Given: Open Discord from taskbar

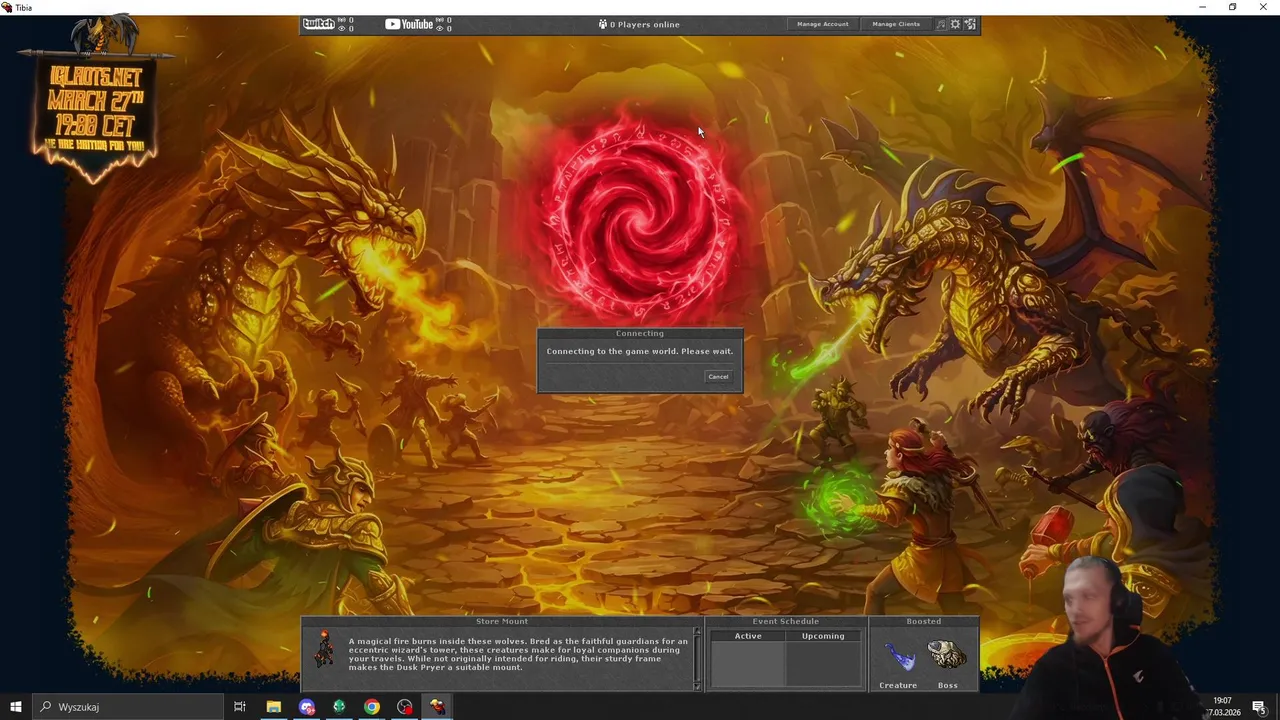Looking at the screenshot, I should coord(306,707).
